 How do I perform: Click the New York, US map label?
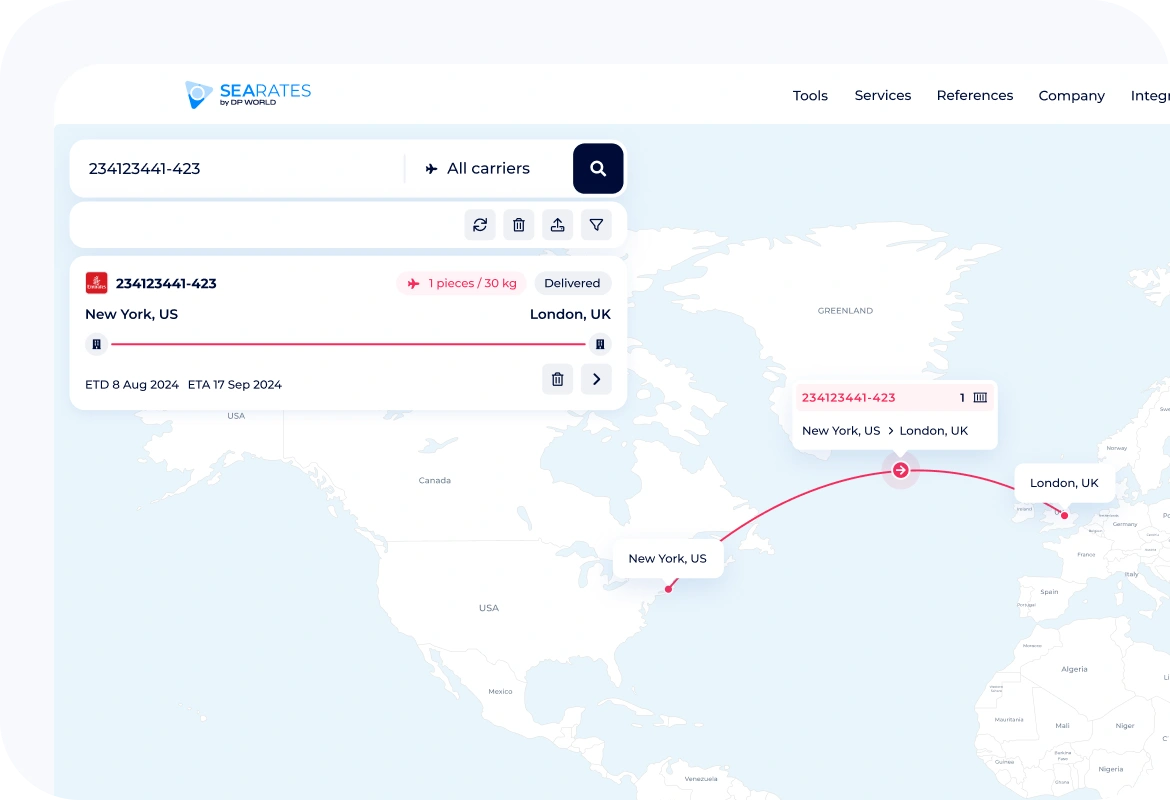668,559
